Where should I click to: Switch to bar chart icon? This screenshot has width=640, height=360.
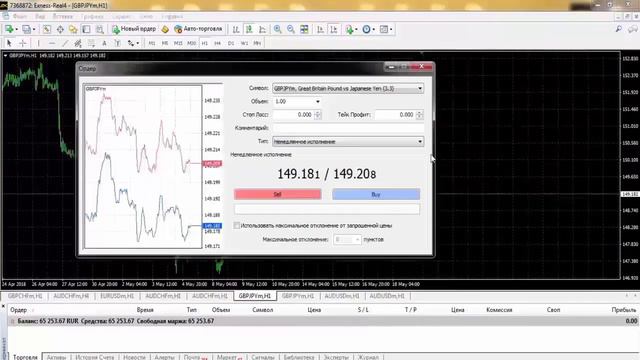pyautogui.click(x=236, y=29)
